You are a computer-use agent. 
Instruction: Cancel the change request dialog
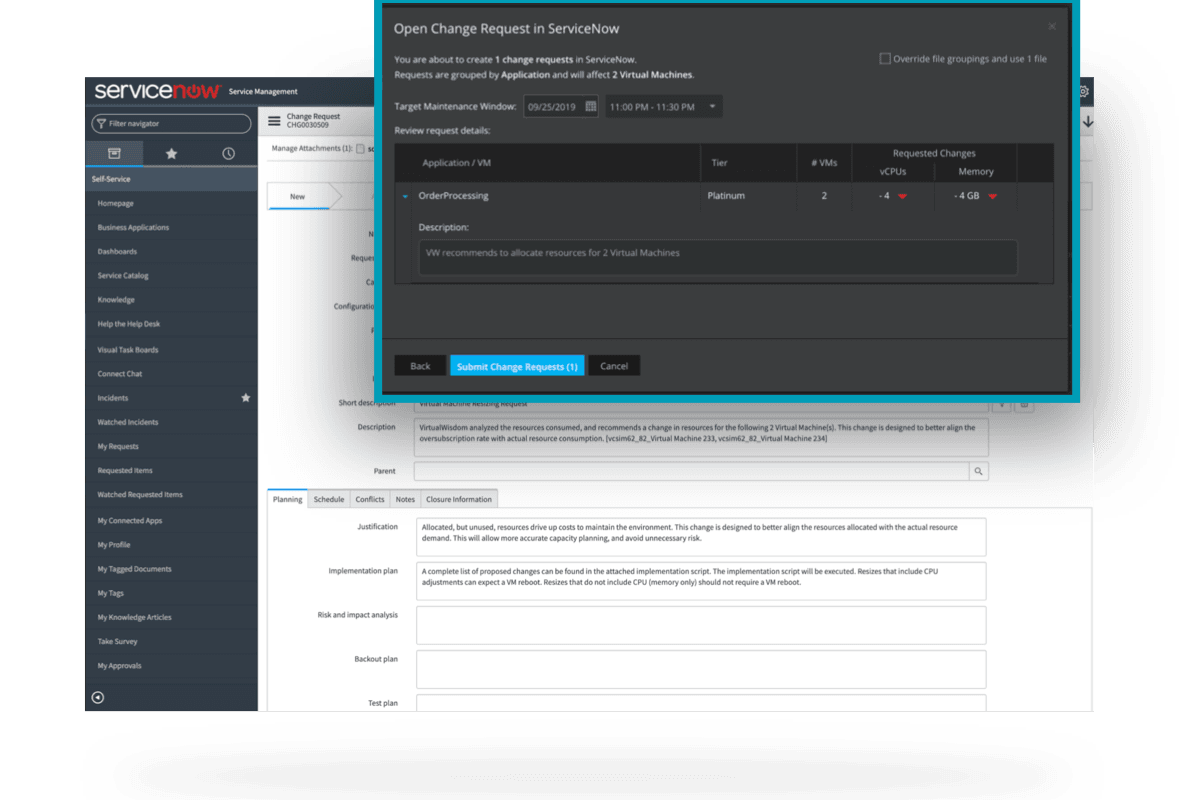(614, 366)
